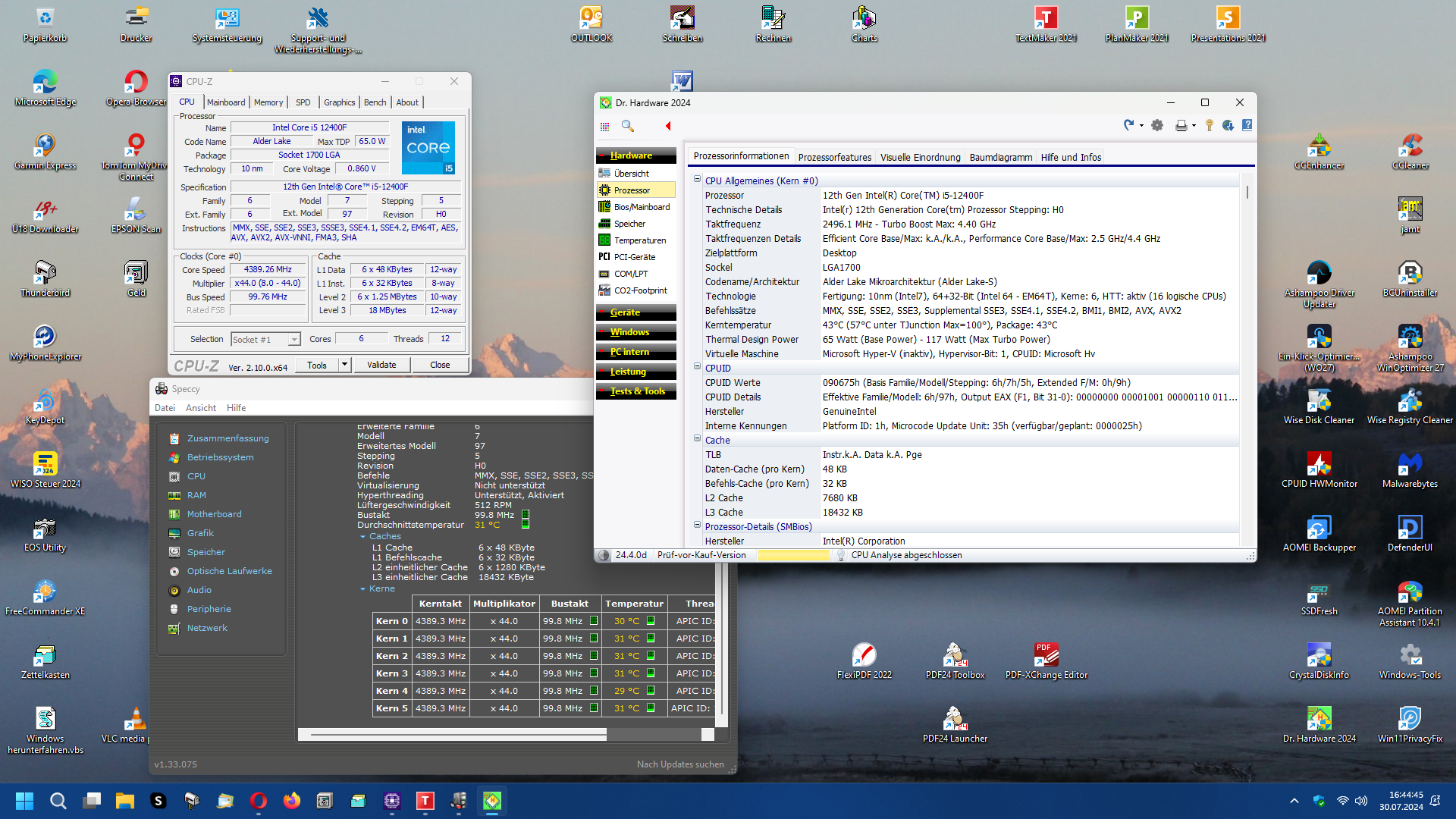Open CO2-Footprint in the Dr. Hardware sidebar
Screen dimensions: 1456x819
coord(640,290)
